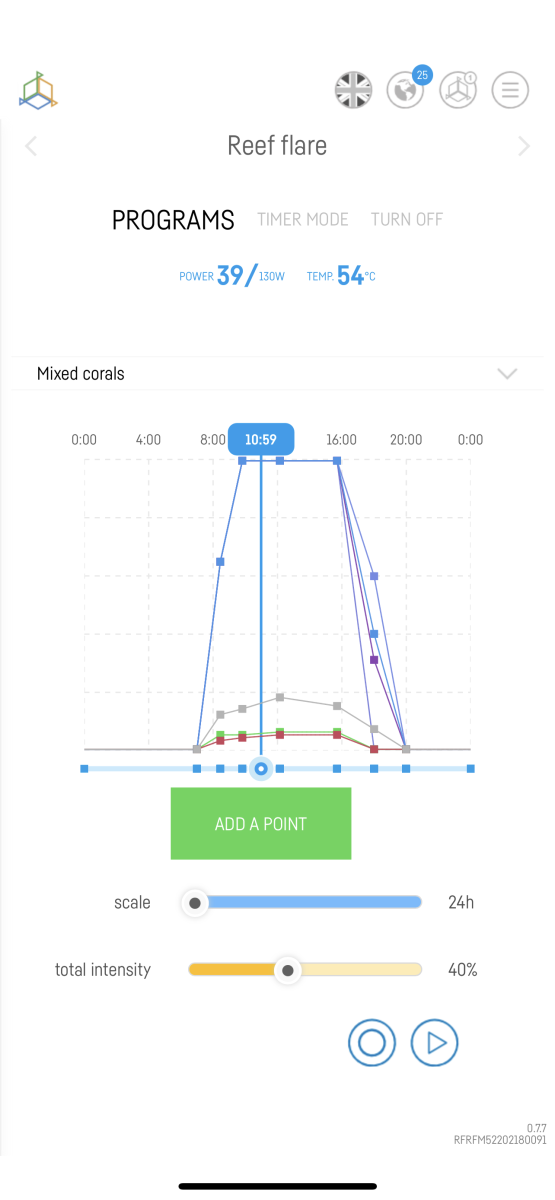The image size is (555, 1200).
Task: Switch to the PROGRAMS mode
Action: (173, 220)
